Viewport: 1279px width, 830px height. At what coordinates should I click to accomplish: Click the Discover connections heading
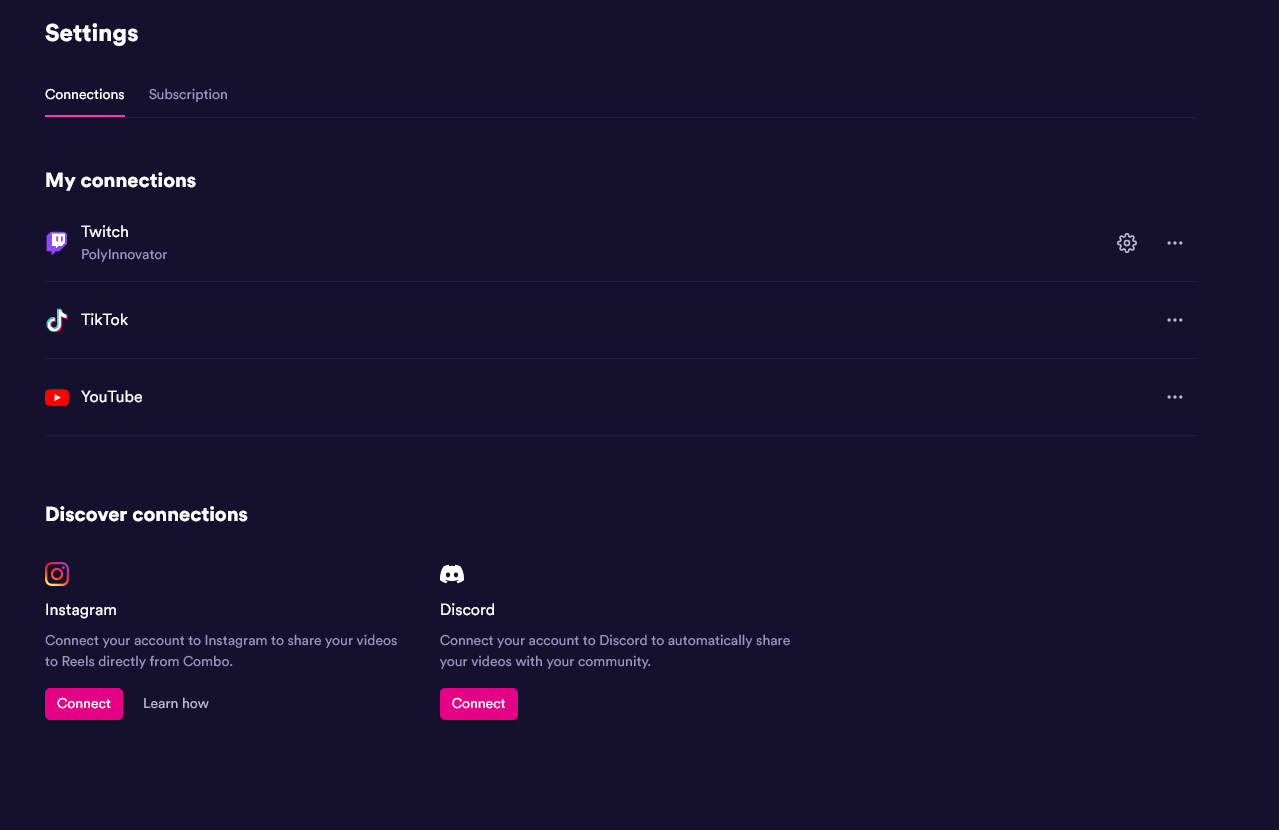click(146, 515)
